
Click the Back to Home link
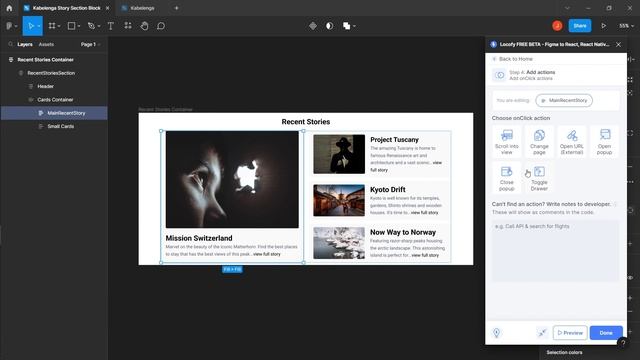pos(513,59)
